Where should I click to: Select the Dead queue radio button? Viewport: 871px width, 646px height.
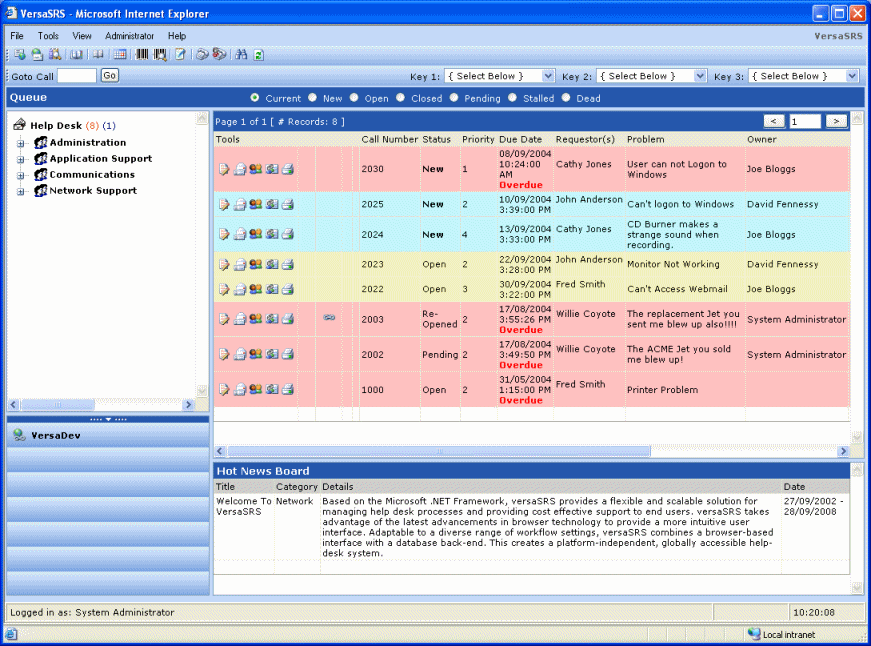pos(565,98)
